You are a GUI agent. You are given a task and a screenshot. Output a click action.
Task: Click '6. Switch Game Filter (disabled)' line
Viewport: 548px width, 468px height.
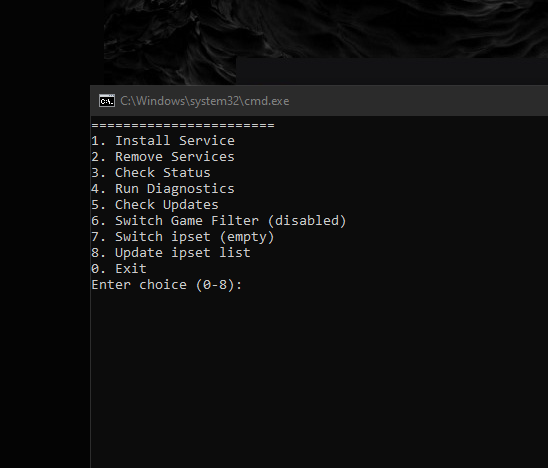219,221
